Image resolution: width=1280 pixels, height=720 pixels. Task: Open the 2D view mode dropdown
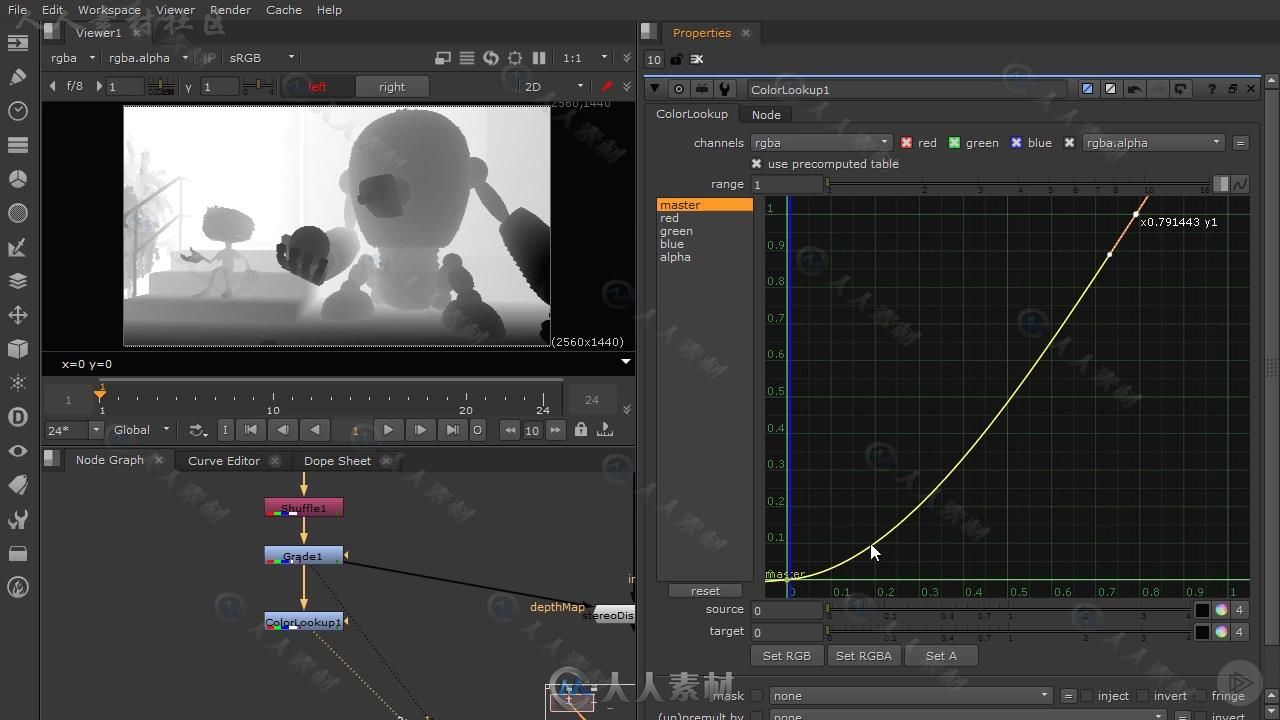pos(555,87)
